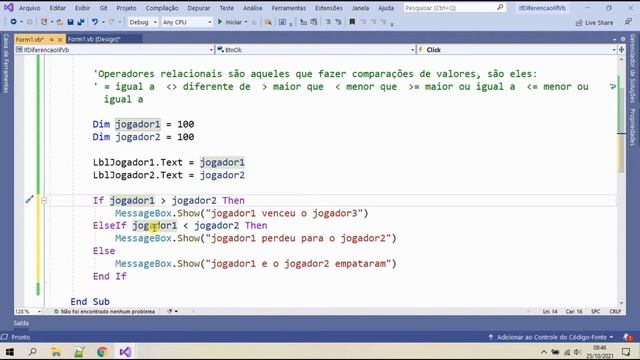Click the Find in Files toolbar icon
Screen dimensions: 640x360
click(x=268, y=22)
